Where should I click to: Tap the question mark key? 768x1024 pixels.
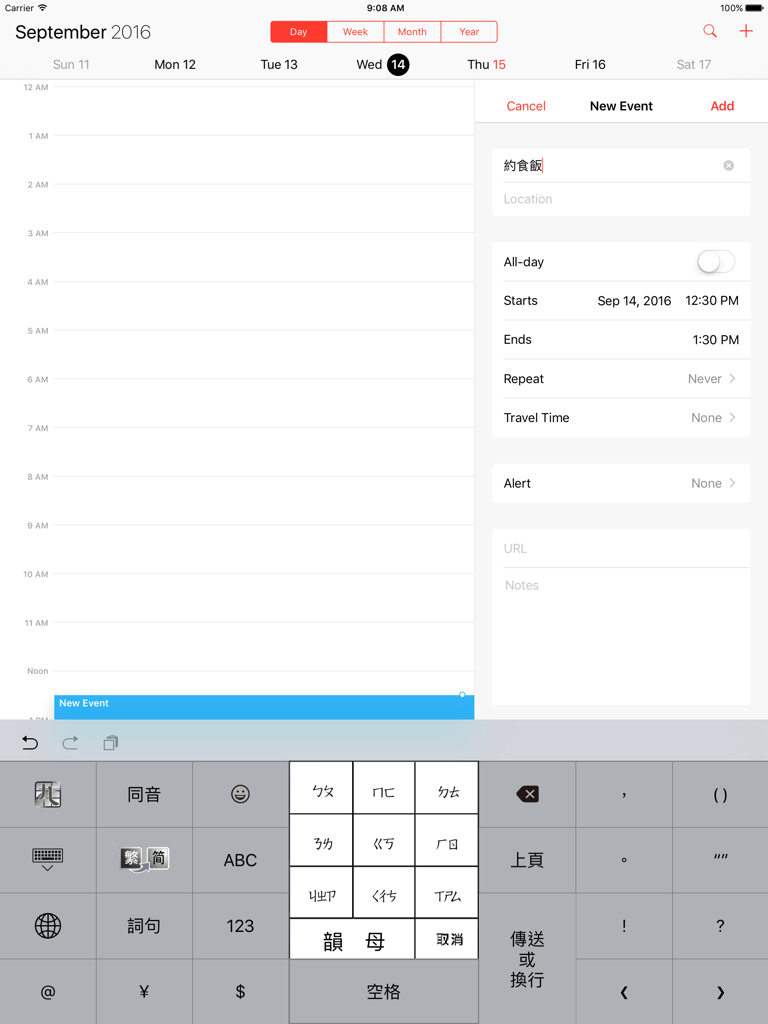point(720,925)
